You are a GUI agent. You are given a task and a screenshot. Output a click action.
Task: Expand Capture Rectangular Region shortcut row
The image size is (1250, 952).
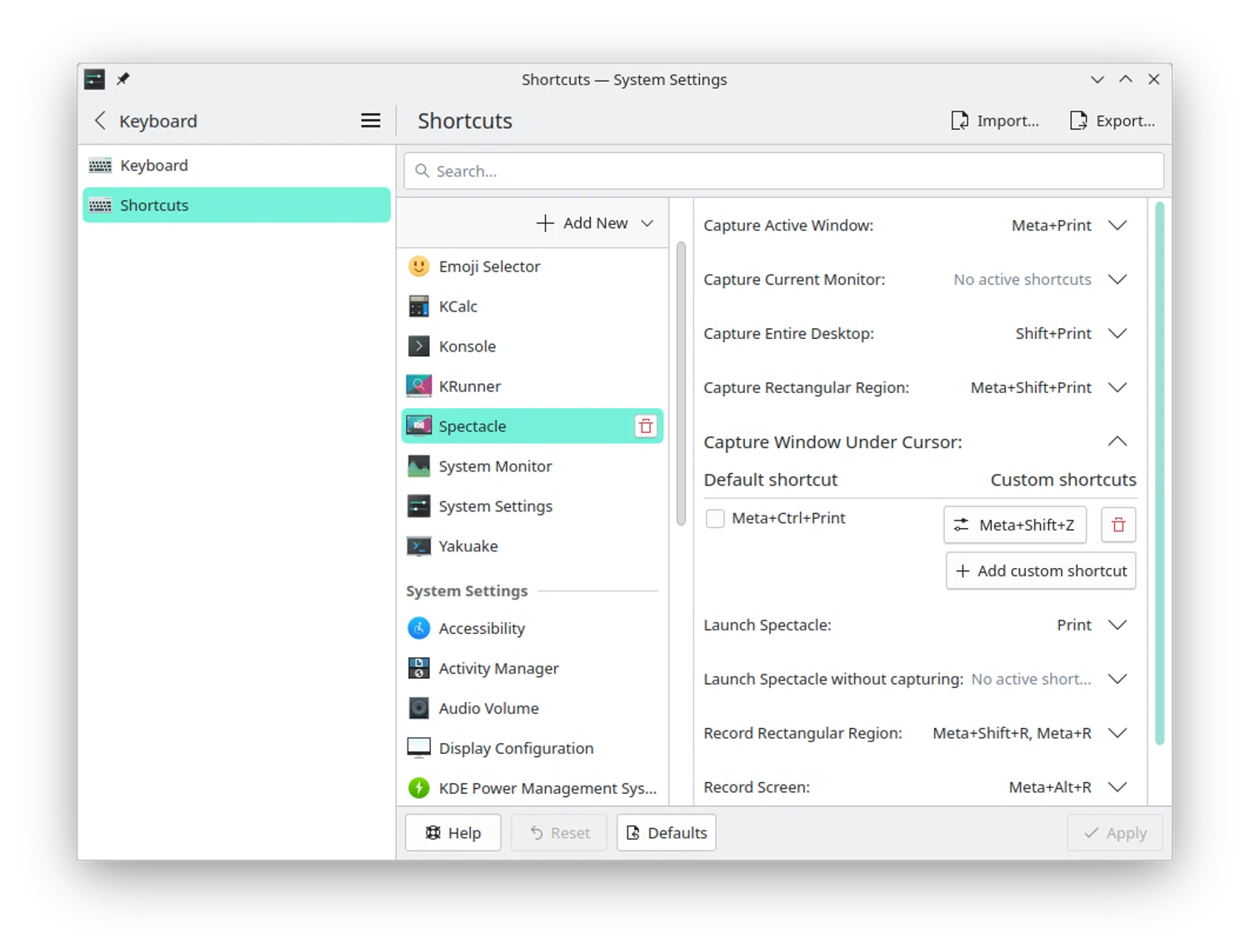(x=1117, y=388)
